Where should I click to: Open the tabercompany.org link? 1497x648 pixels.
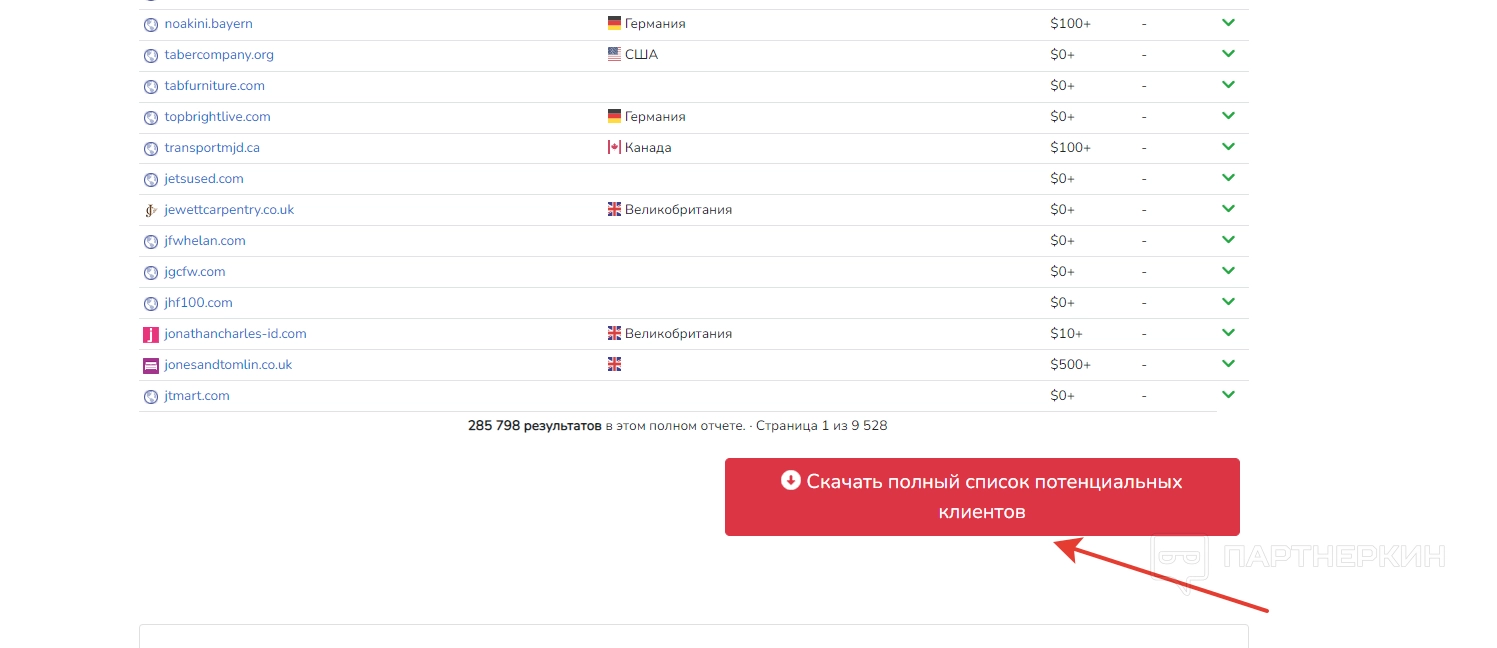219,55
